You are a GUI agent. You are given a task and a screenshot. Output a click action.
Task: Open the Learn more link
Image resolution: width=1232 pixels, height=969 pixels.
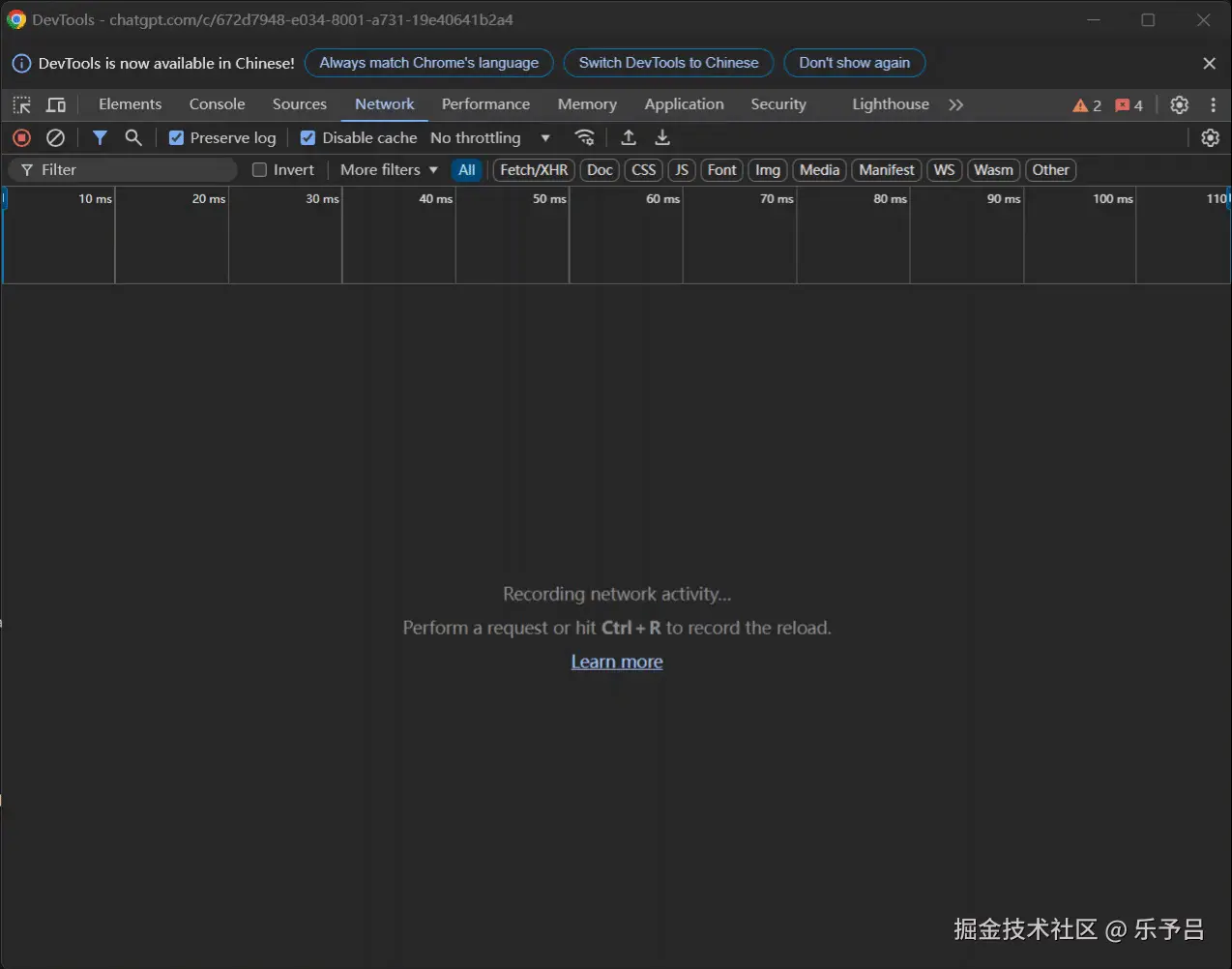617,661
